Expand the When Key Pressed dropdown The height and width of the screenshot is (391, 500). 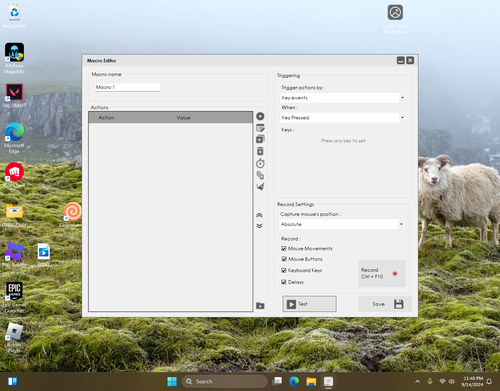pos(343,118)
